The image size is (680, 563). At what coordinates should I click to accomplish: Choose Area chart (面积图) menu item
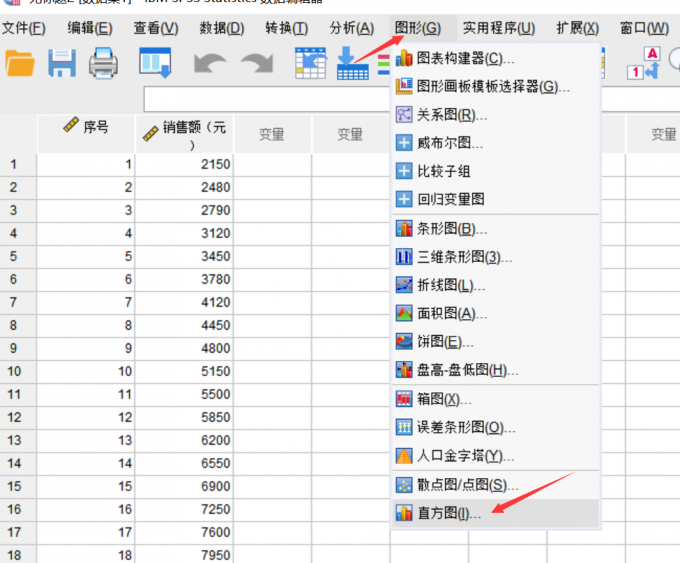pos(496,313)
